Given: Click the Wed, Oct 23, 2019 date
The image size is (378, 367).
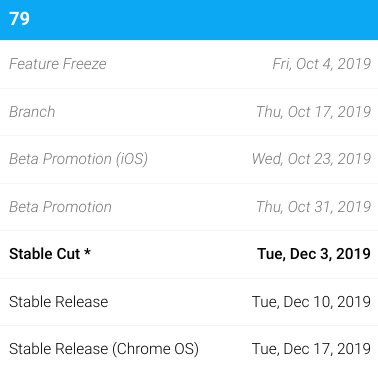Looking at the screenshot, I should tap(311, 159).
